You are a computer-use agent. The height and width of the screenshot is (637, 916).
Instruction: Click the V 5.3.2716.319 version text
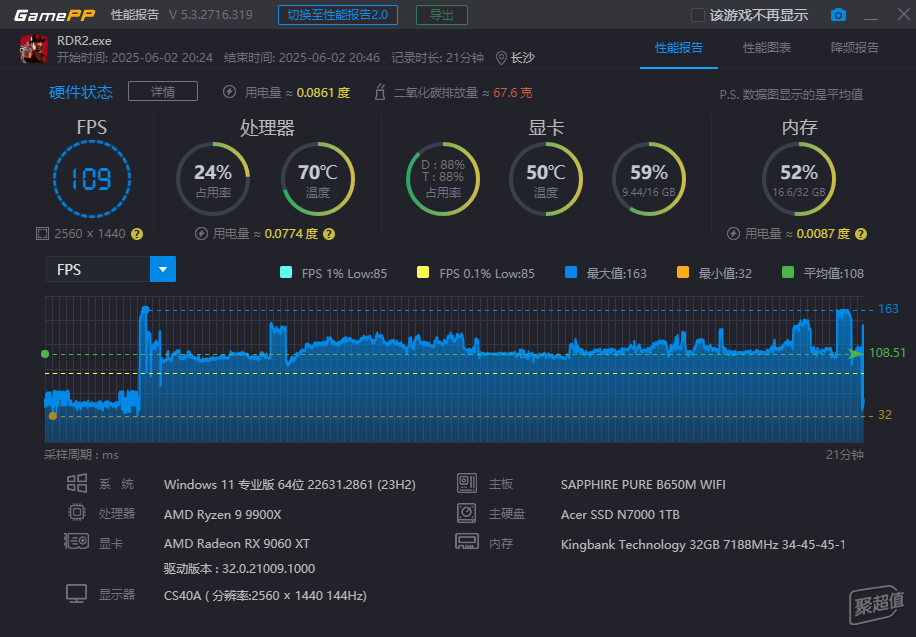pyautogui.click(x=211, y=15)
